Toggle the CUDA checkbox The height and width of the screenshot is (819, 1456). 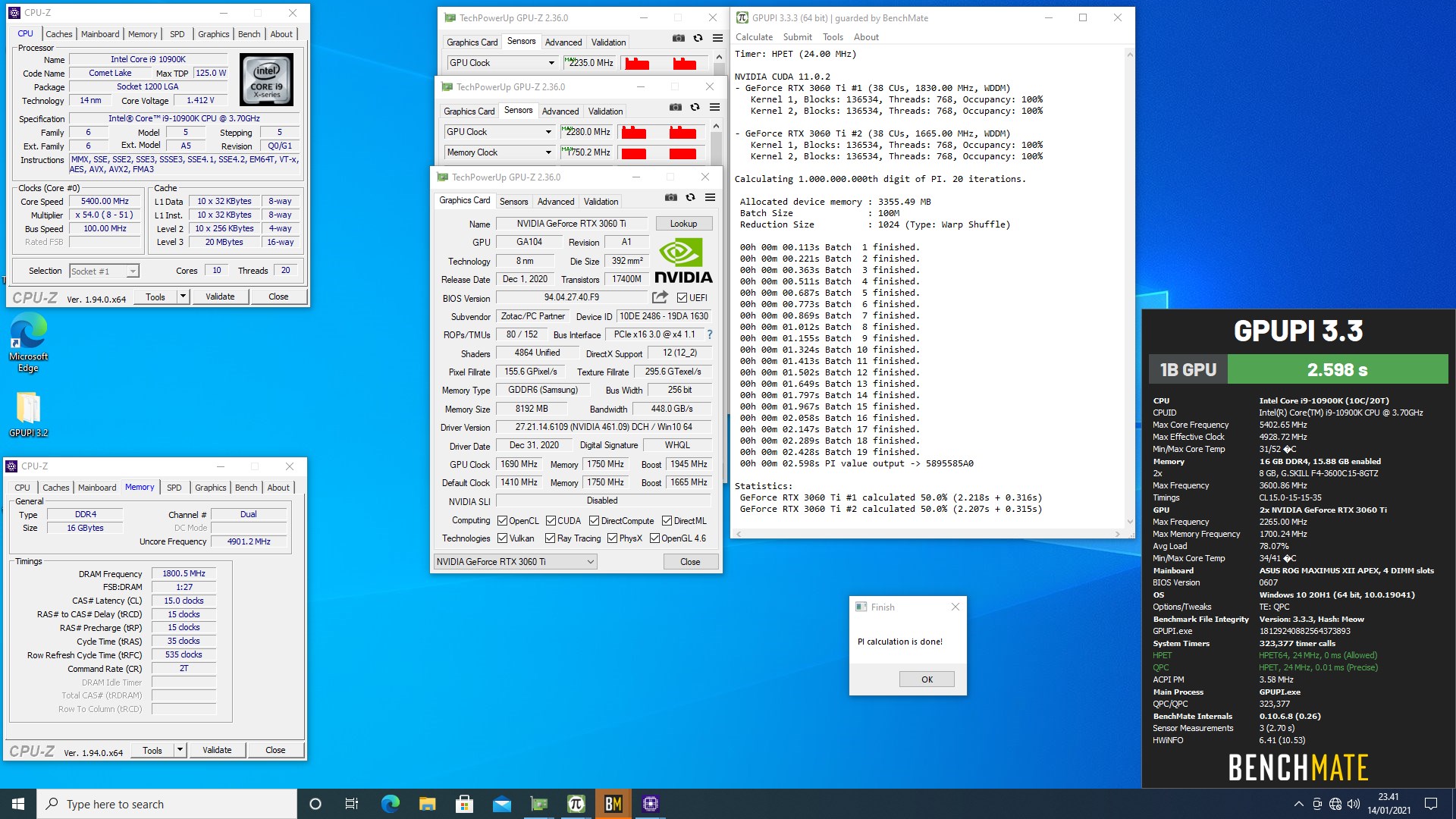pyautogui.click(x=550, y=521)
